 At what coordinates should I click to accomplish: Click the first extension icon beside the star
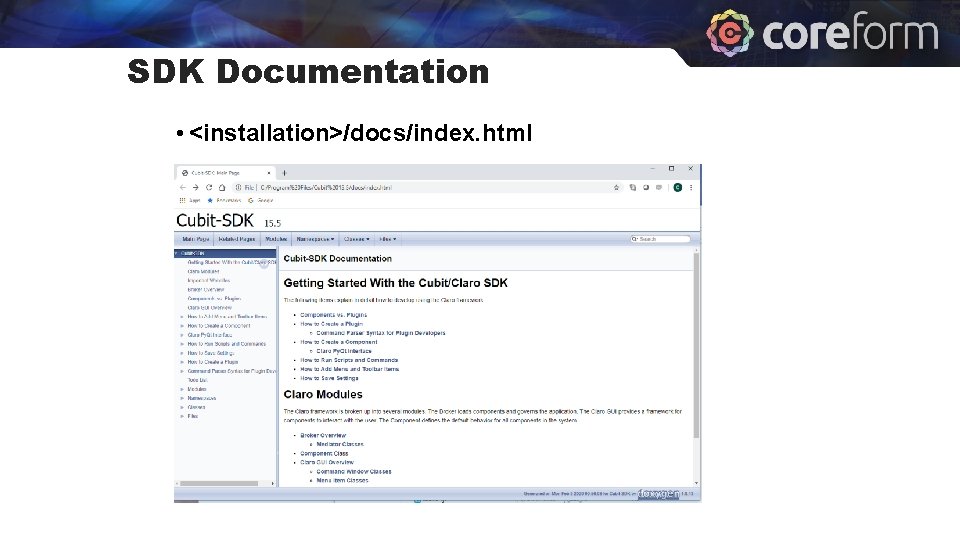(x=632, y=187)
